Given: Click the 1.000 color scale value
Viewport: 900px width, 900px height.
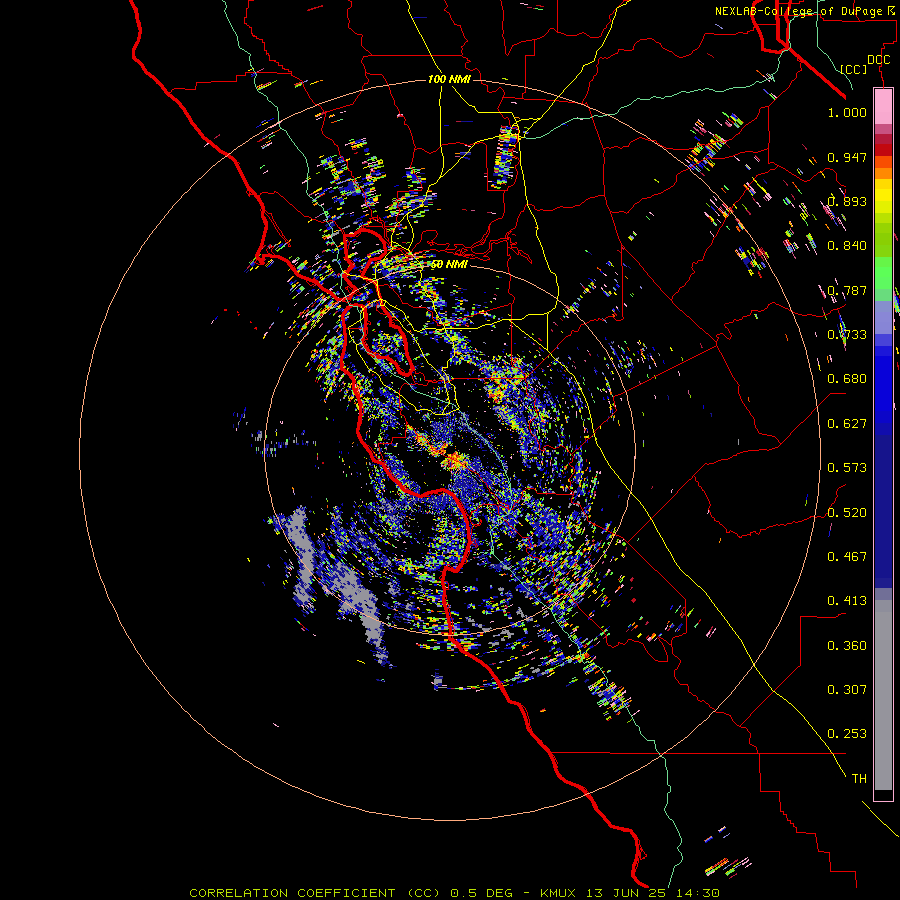Looking at the screenshot, I should coord(847,112).
